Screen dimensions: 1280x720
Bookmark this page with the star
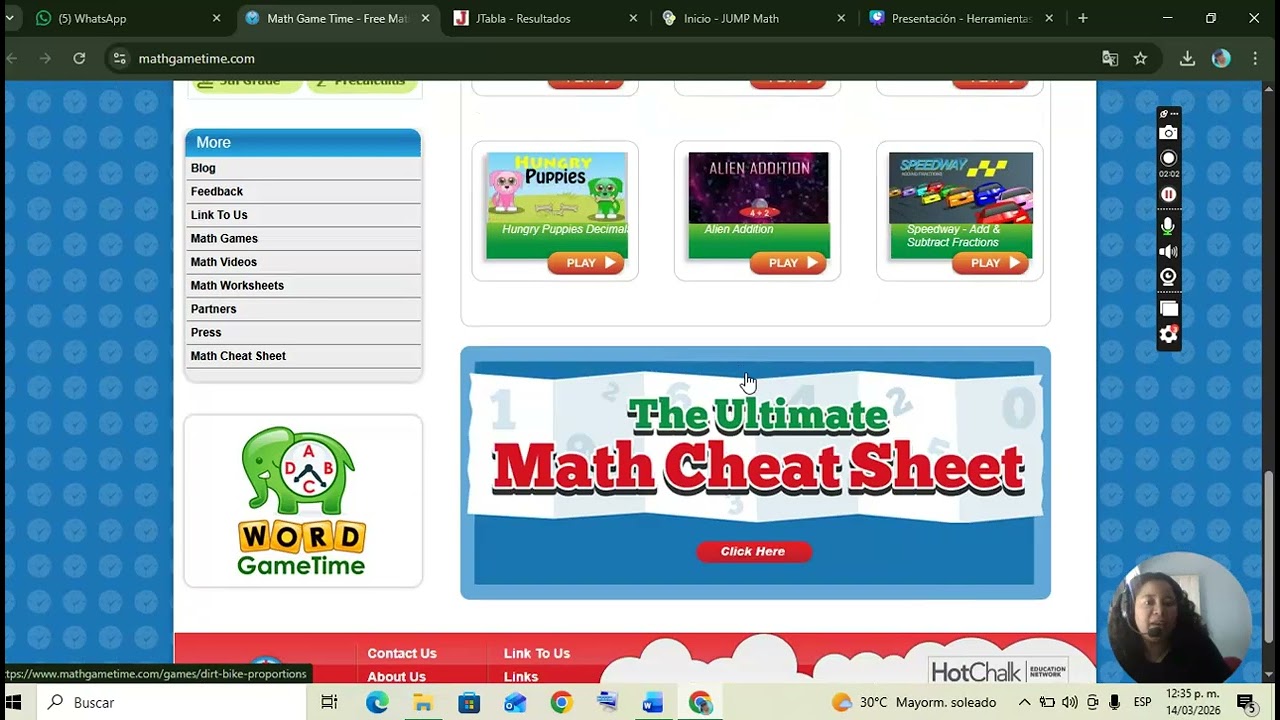point(1140,58)
